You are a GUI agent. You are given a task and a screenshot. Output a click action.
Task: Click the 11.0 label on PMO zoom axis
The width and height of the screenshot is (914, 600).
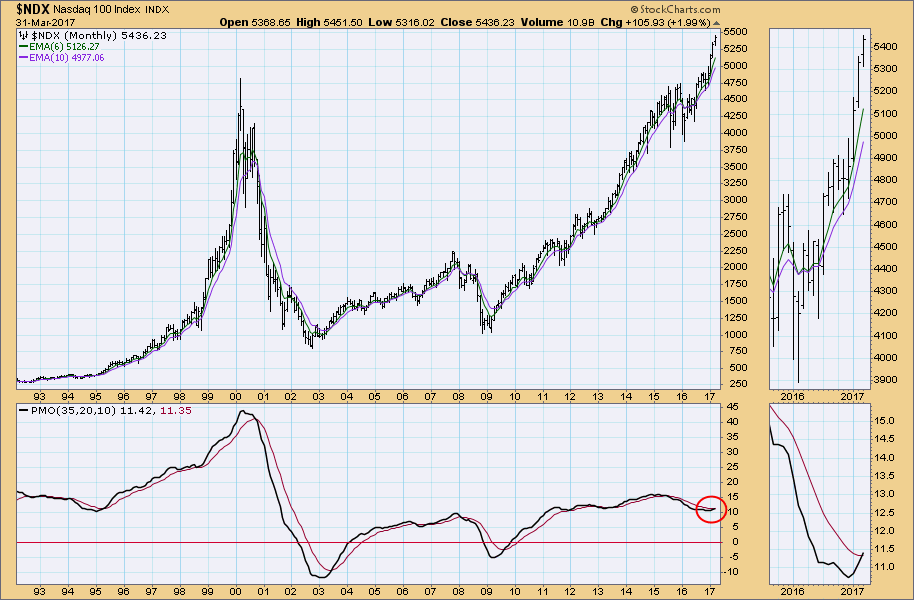pos(884,567)
